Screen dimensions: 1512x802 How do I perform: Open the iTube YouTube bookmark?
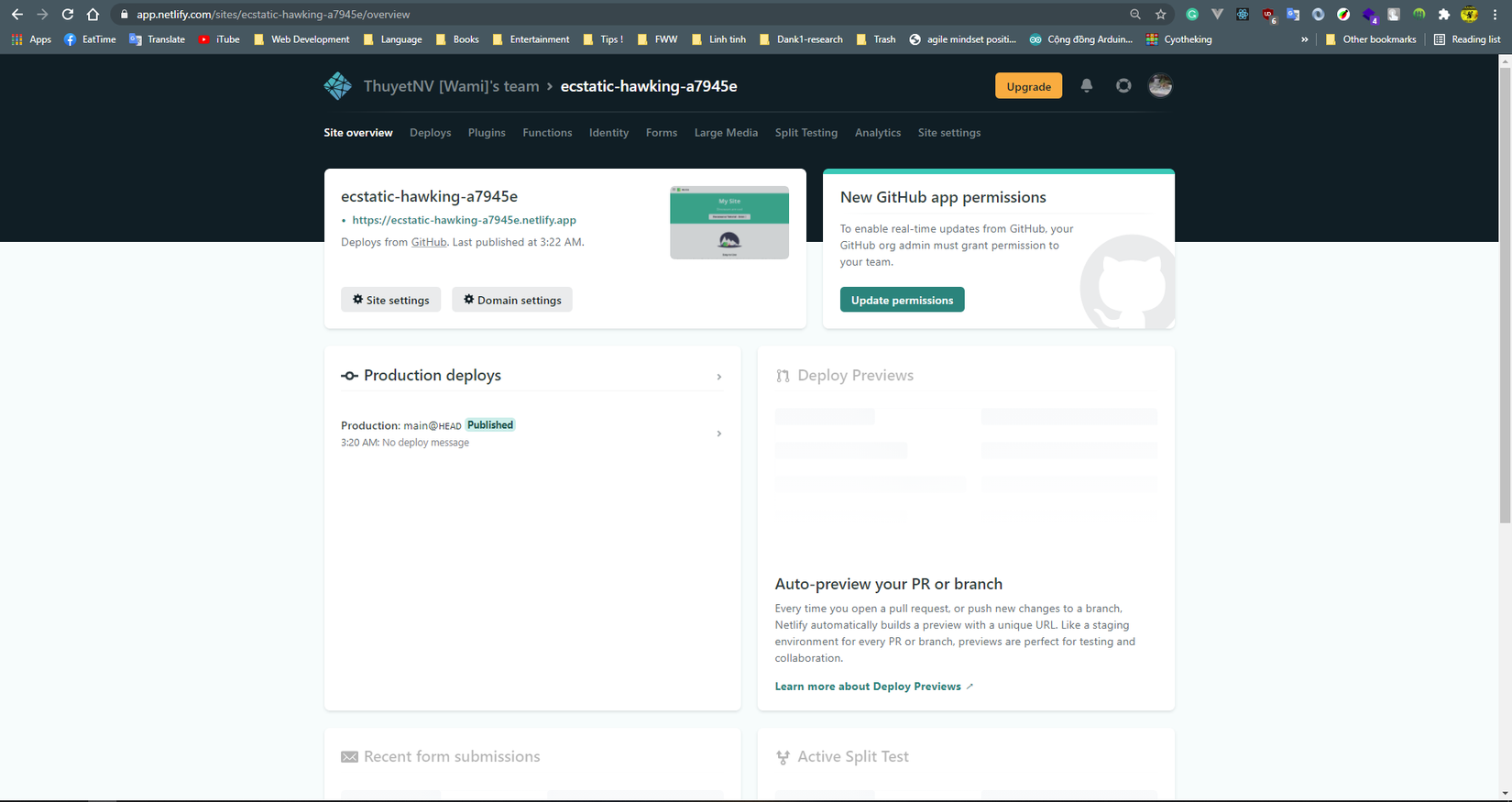pyautogui.click(x=219, y=39)
